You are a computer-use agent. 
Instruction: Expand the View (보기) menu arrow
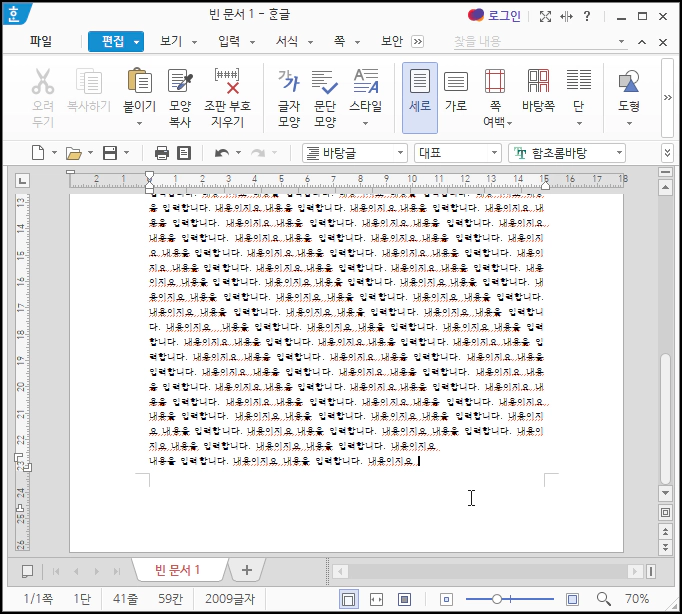pos(194,42)
